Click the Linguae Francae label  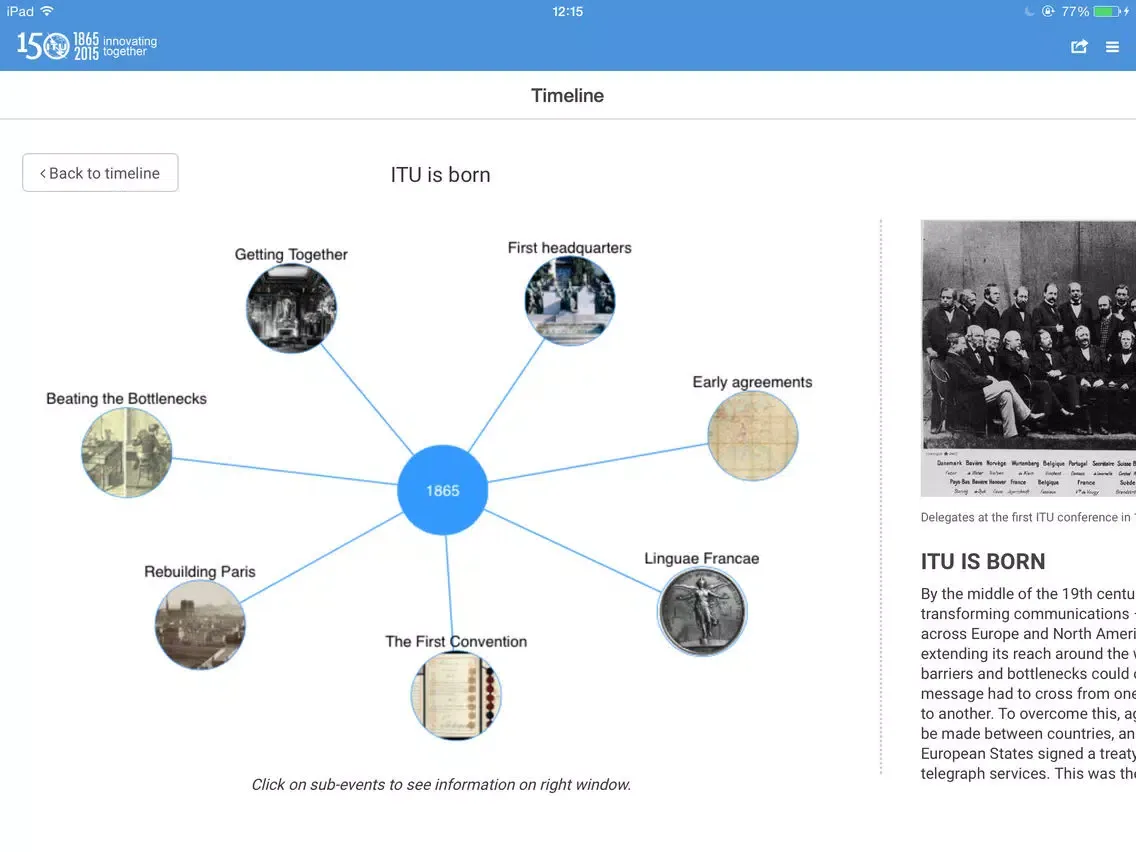pyautogui.click(x=702, y=559)
